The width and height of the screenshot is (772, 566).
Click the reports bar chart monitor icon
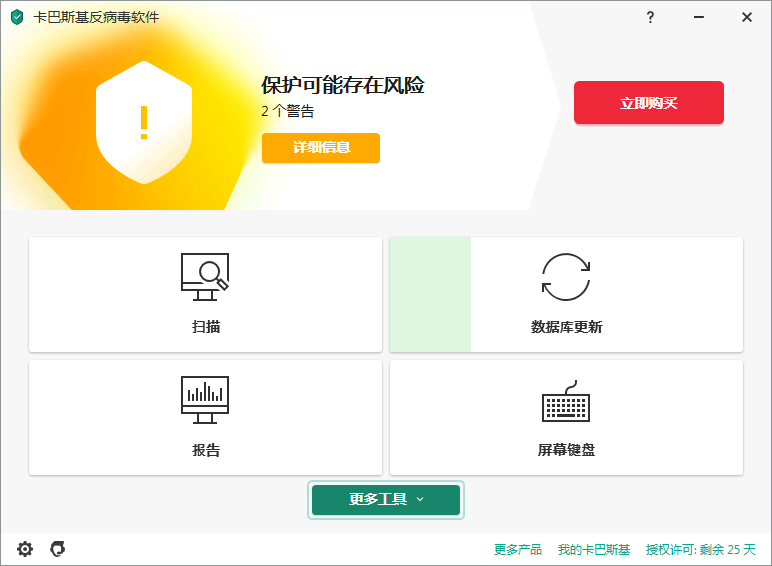205,400
